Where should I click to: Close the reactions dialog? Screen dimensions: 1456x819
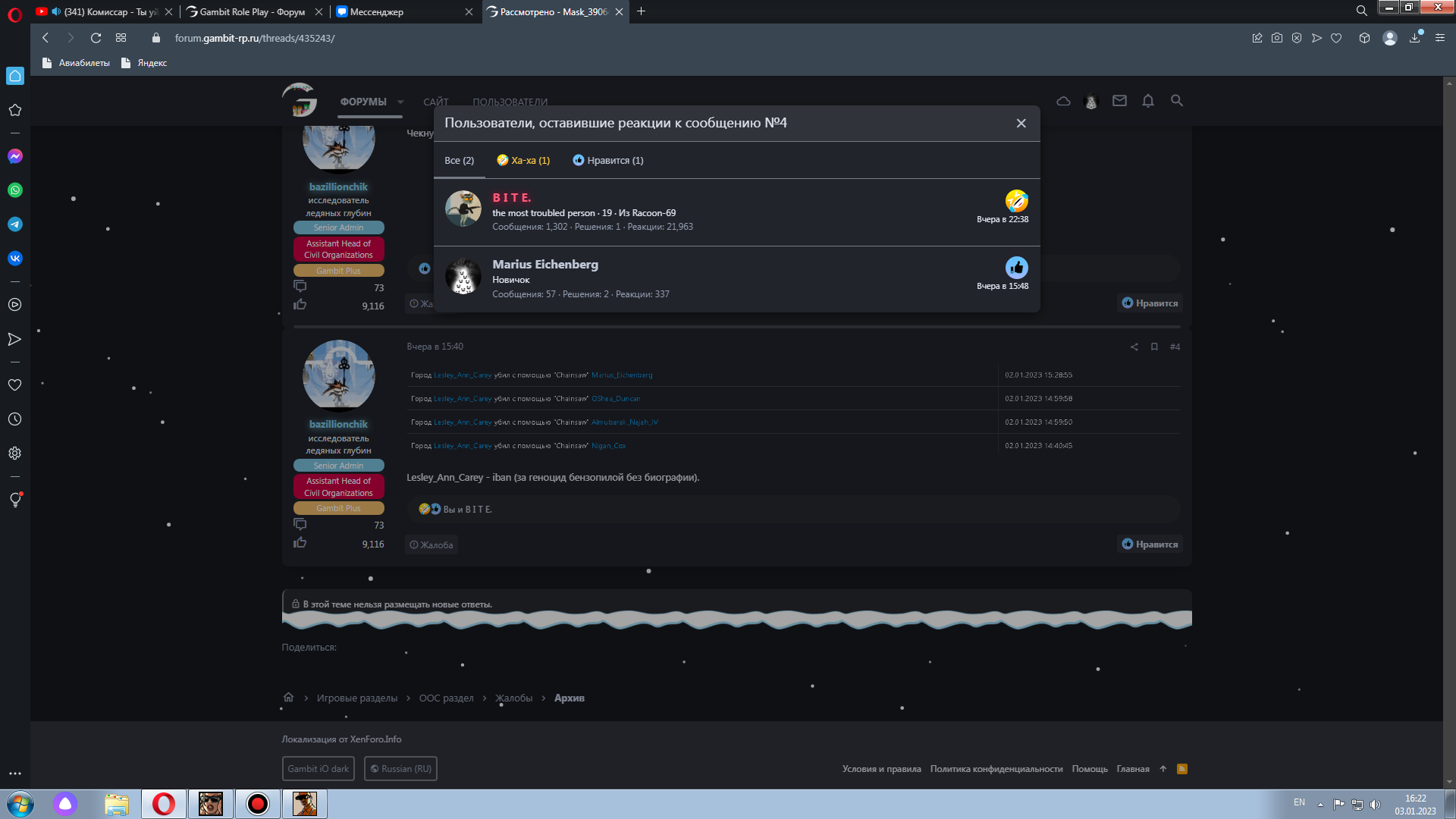[x=1021, y=123]
